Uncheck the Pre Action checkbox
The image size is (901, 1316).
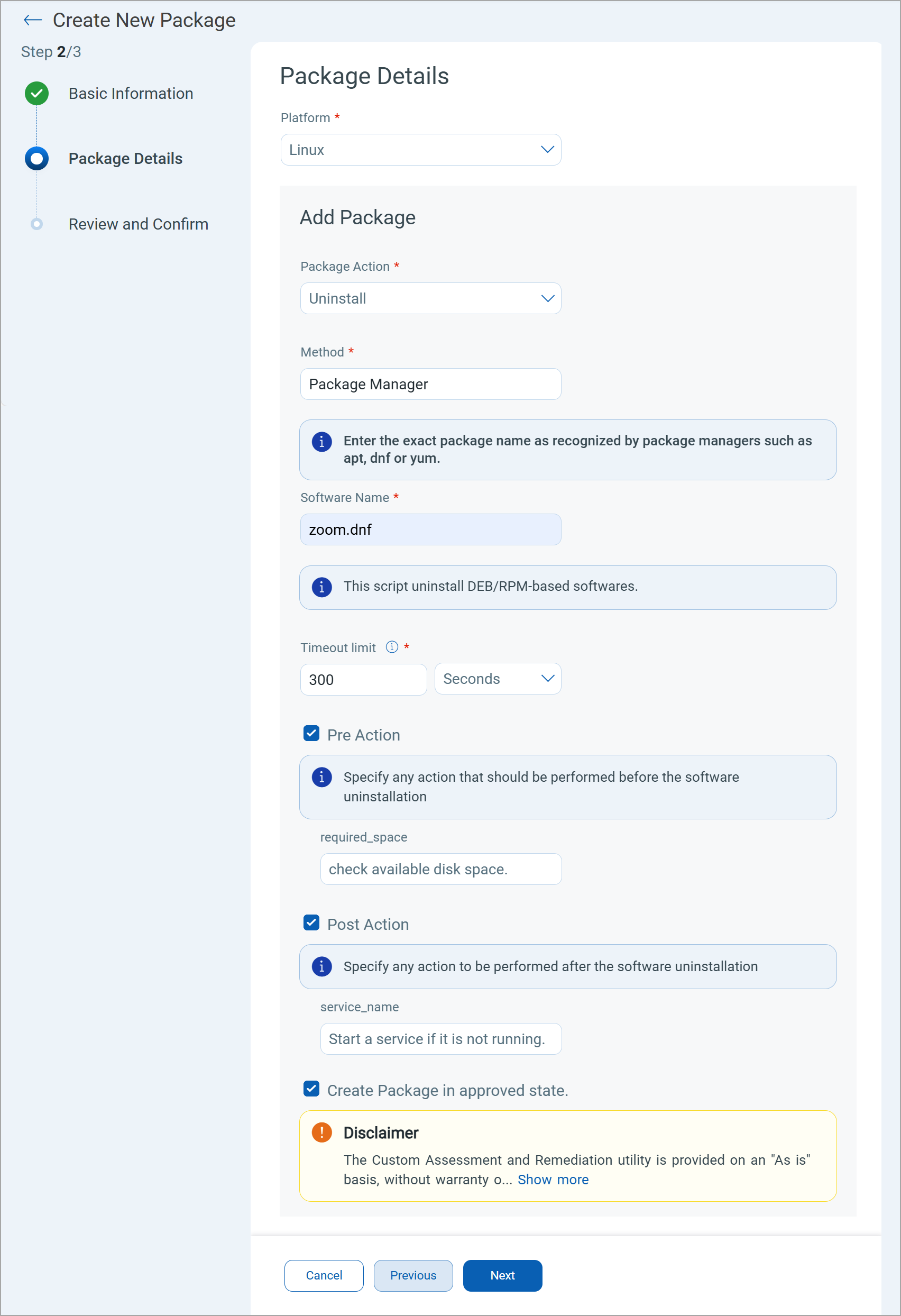pyautogui.click(x=311, y=734)
